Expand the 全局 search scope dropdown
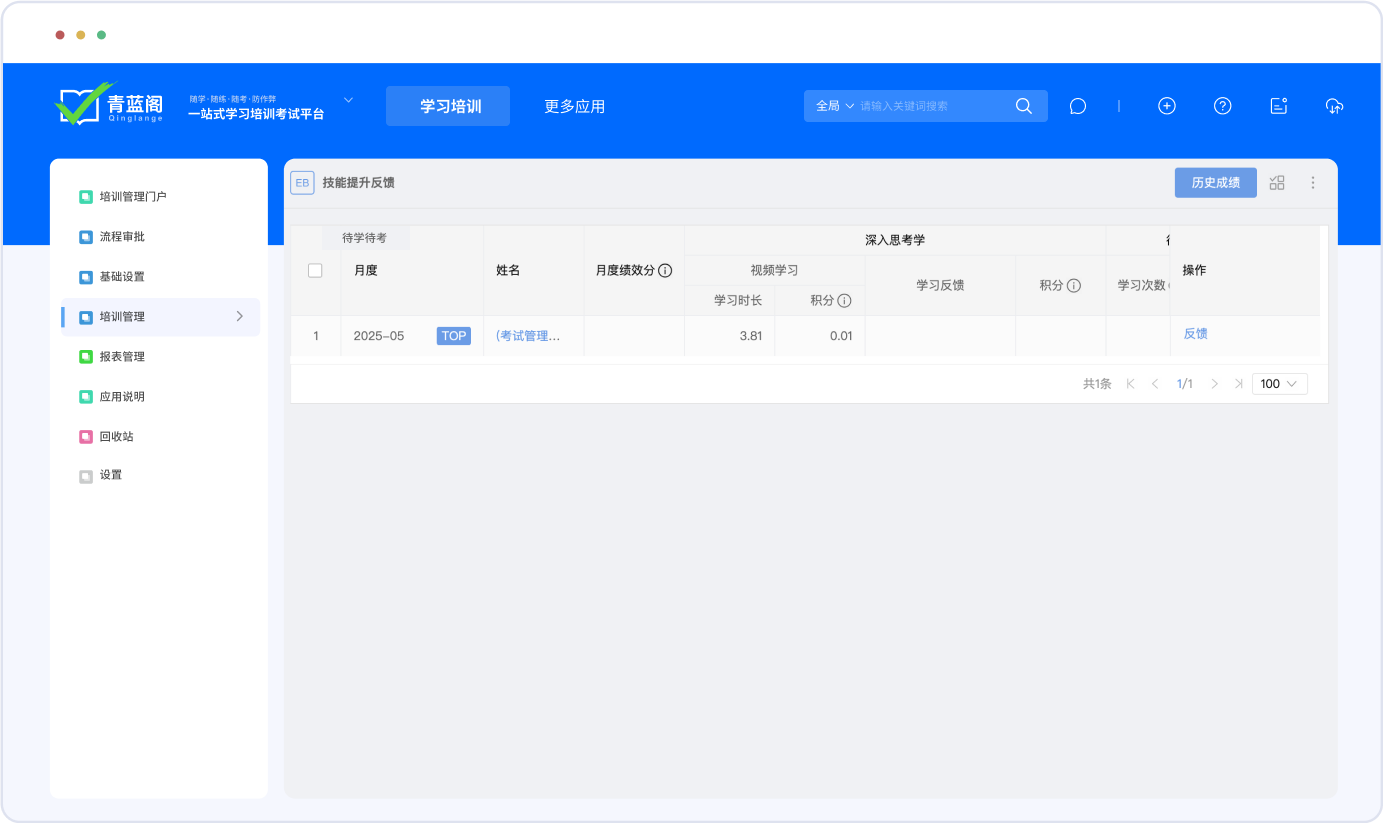 [834, 106]
